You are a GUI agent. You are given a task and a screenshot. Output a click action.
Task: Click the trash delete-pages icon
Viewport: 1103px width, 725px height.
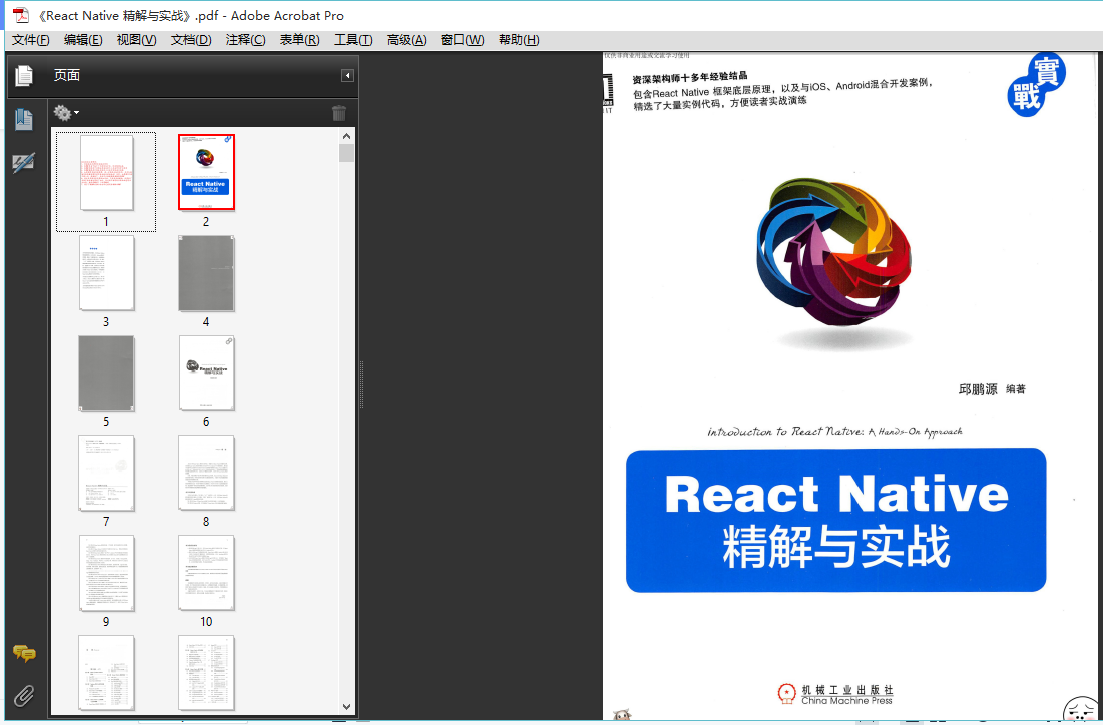[339, 113]
